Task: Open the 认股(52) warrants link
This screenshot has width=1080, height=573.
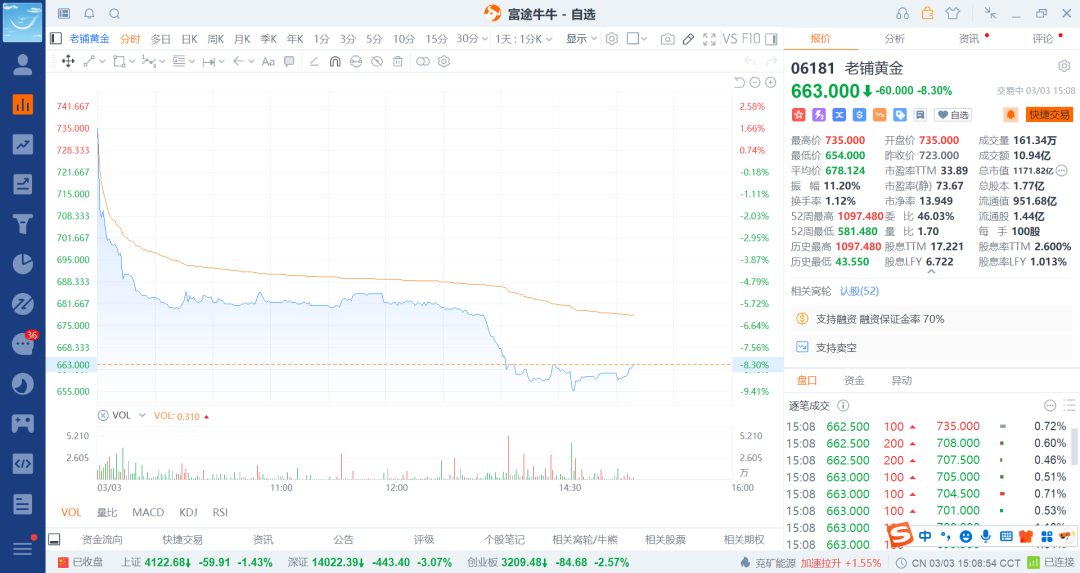Action: pos(859,291)
